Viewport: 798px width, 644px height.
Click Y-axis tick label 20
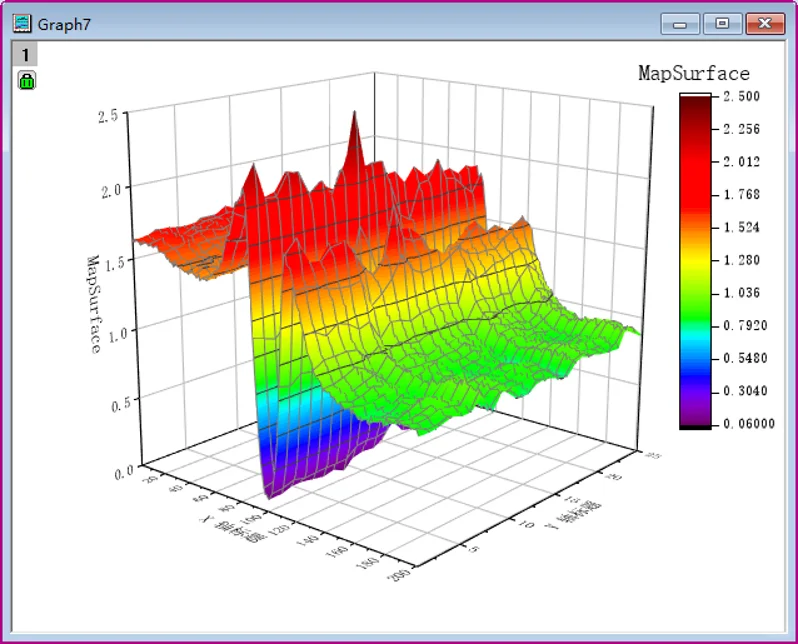click(x=615, y=477)
